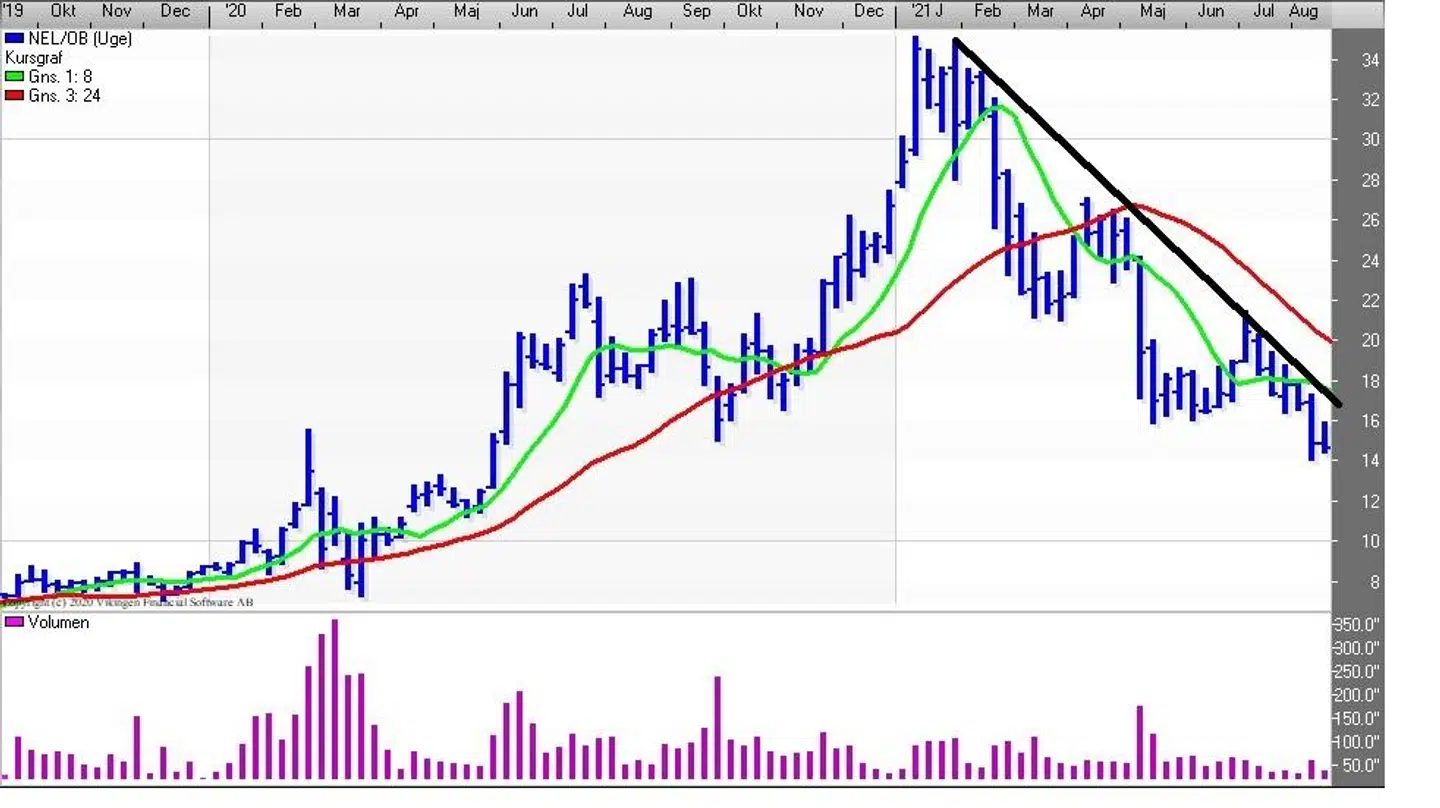The width and height of the screenshot is (1440, 808).
Task: Click the tallest volume bar in the chart
Action: click(334, 700)
